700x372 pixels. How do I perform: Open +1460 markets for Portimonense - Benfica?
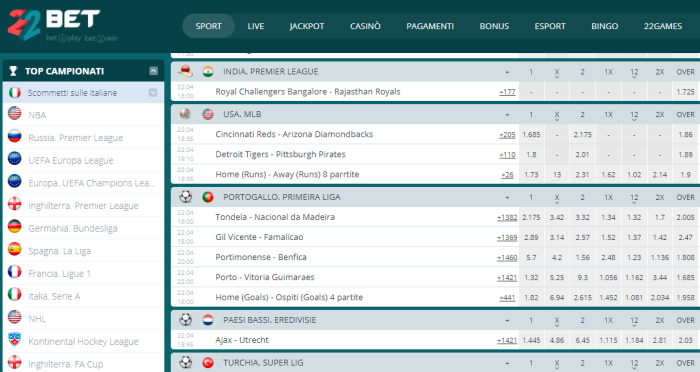click(x=507, y=257)
